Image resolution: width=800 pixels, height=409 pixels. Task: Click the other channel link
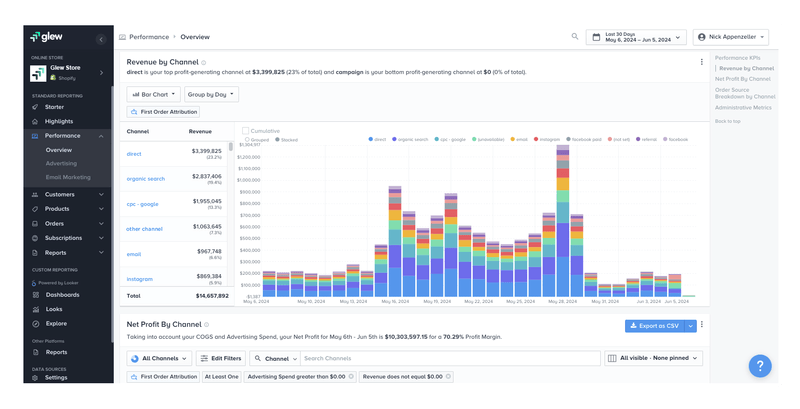pyautogui.click(x=144, y=229)
